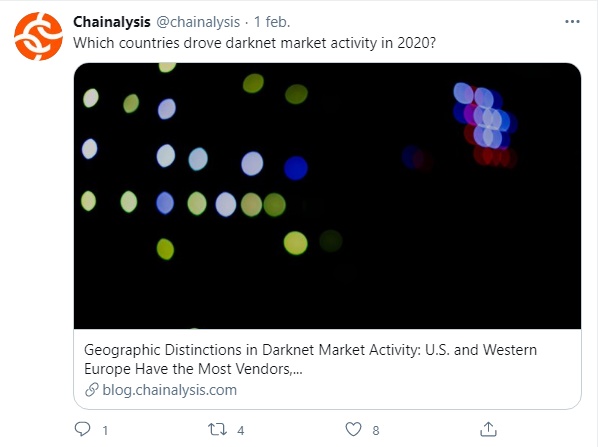Visit the @chainalysis handle
Image resolution: width=598 pixels, height=447 pixels.
198,22
